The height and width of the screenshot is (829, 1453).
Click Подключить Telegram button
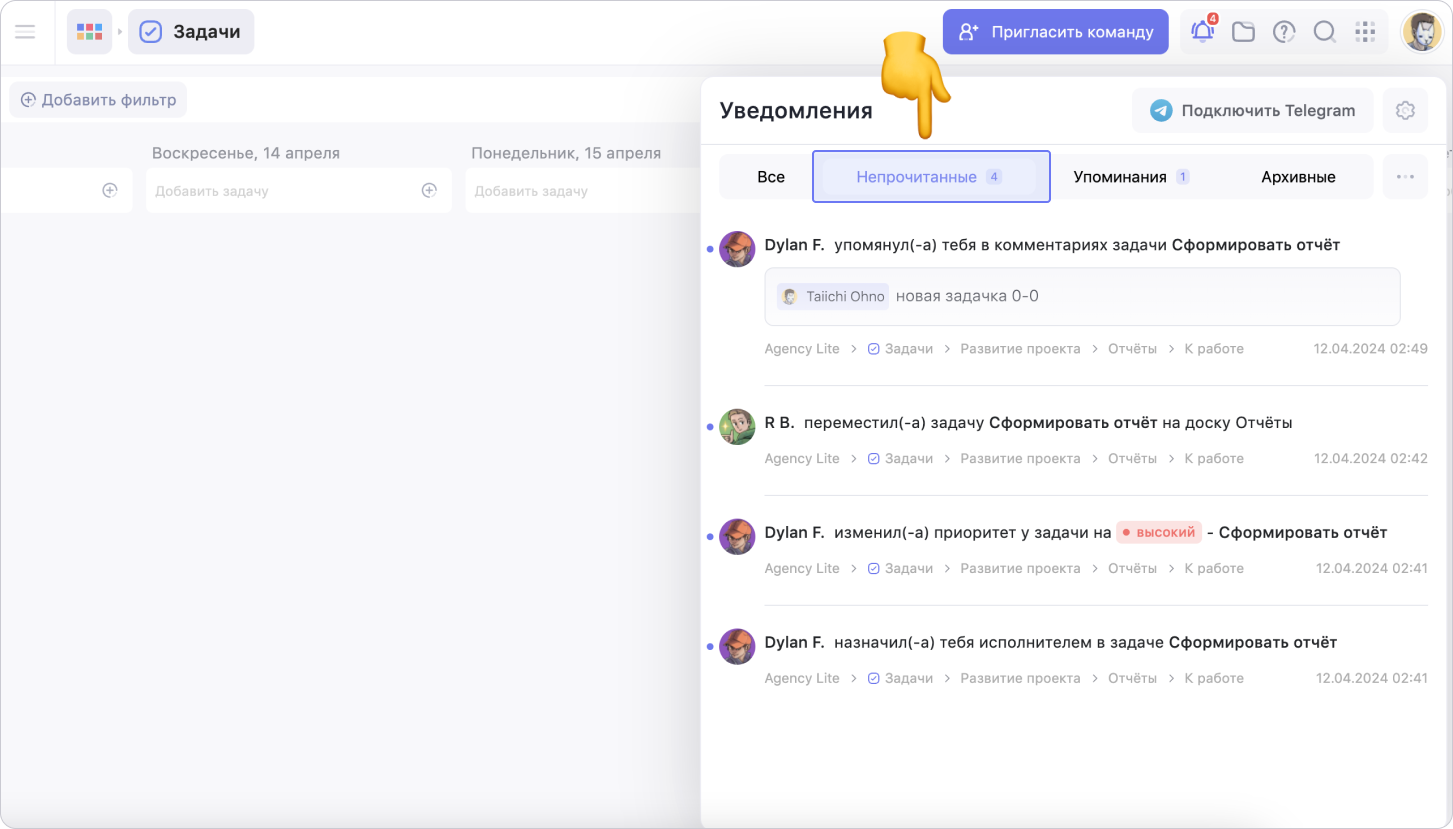(x=1253, y=111)
